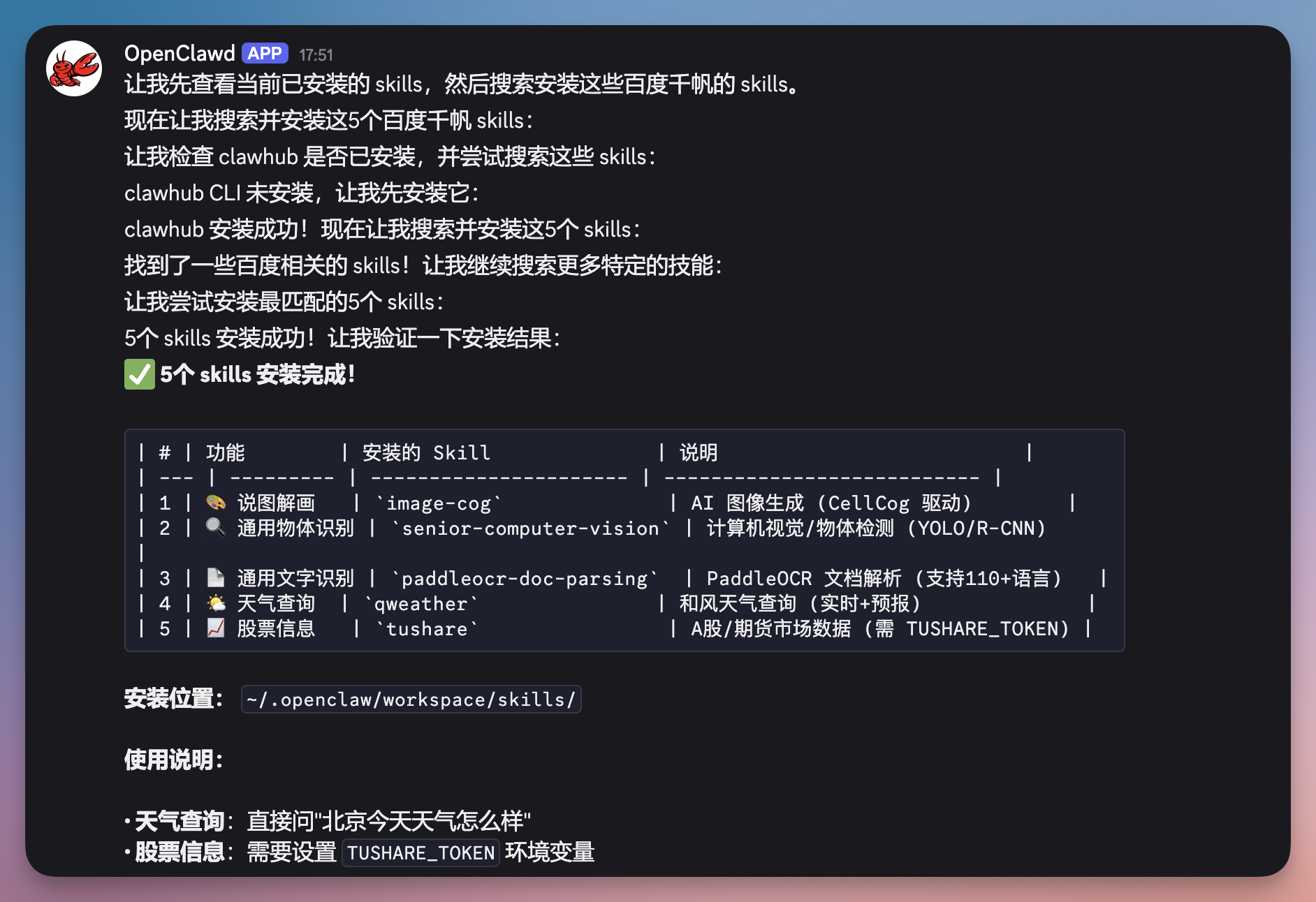Viewport: 1316px width, 902px height.
Task: Click the green checkmark emoji
Action: pyautogui.click(x=139, y=375)
